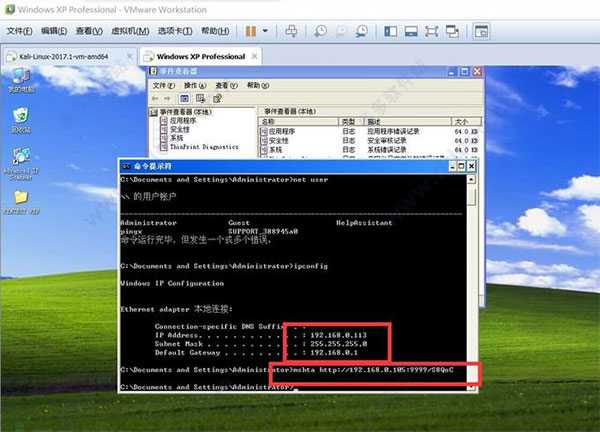Screen dimensions: 600x432
Task: Click the last console view icon in VMware toolbar
Action: 481,31
